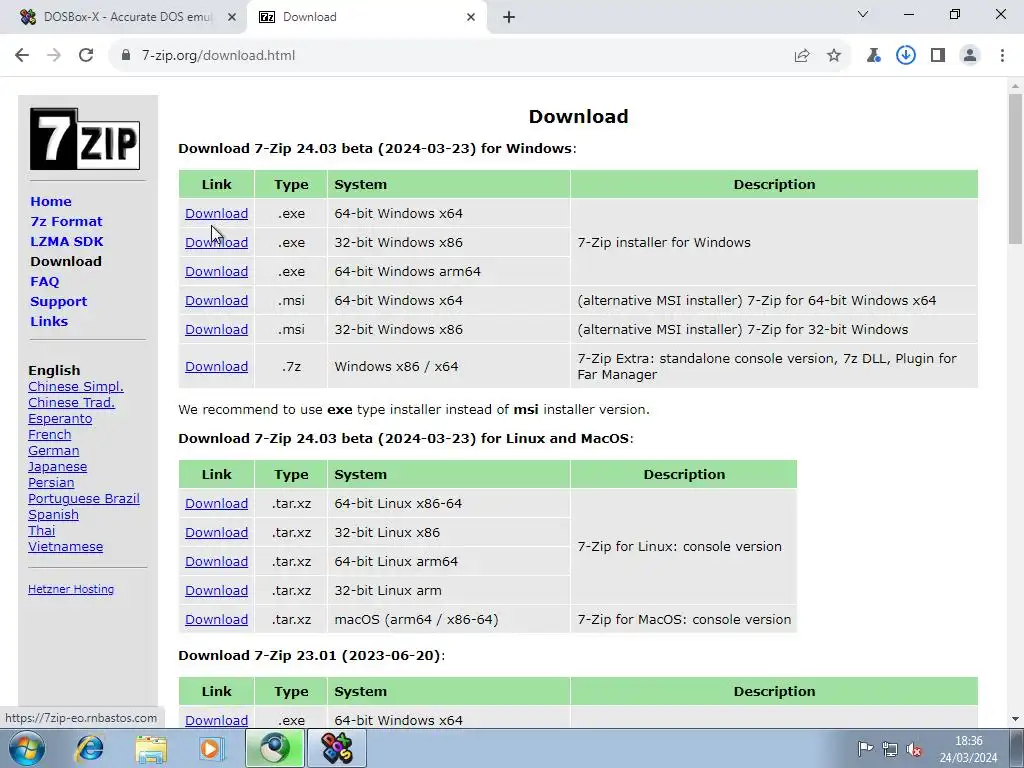Open the Chrome labs flask icon
This screenshot has height=768, width=1024.
pyautogui.click(x=873, y=56)
